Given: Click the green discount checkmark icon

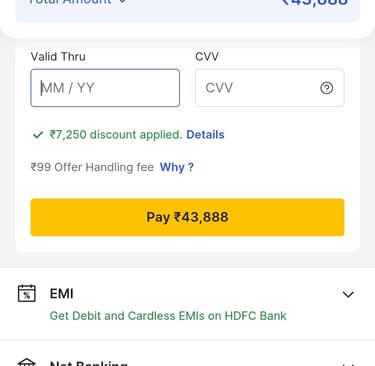Looking at the screenshot, I should [x=38, y=135].
